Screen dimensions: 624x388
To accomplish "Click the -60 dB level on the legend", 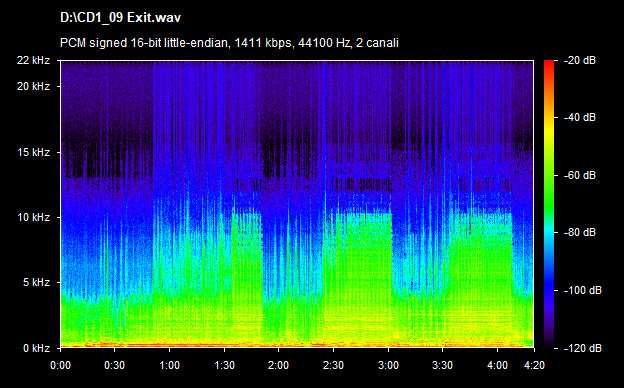I will (580, 175).
